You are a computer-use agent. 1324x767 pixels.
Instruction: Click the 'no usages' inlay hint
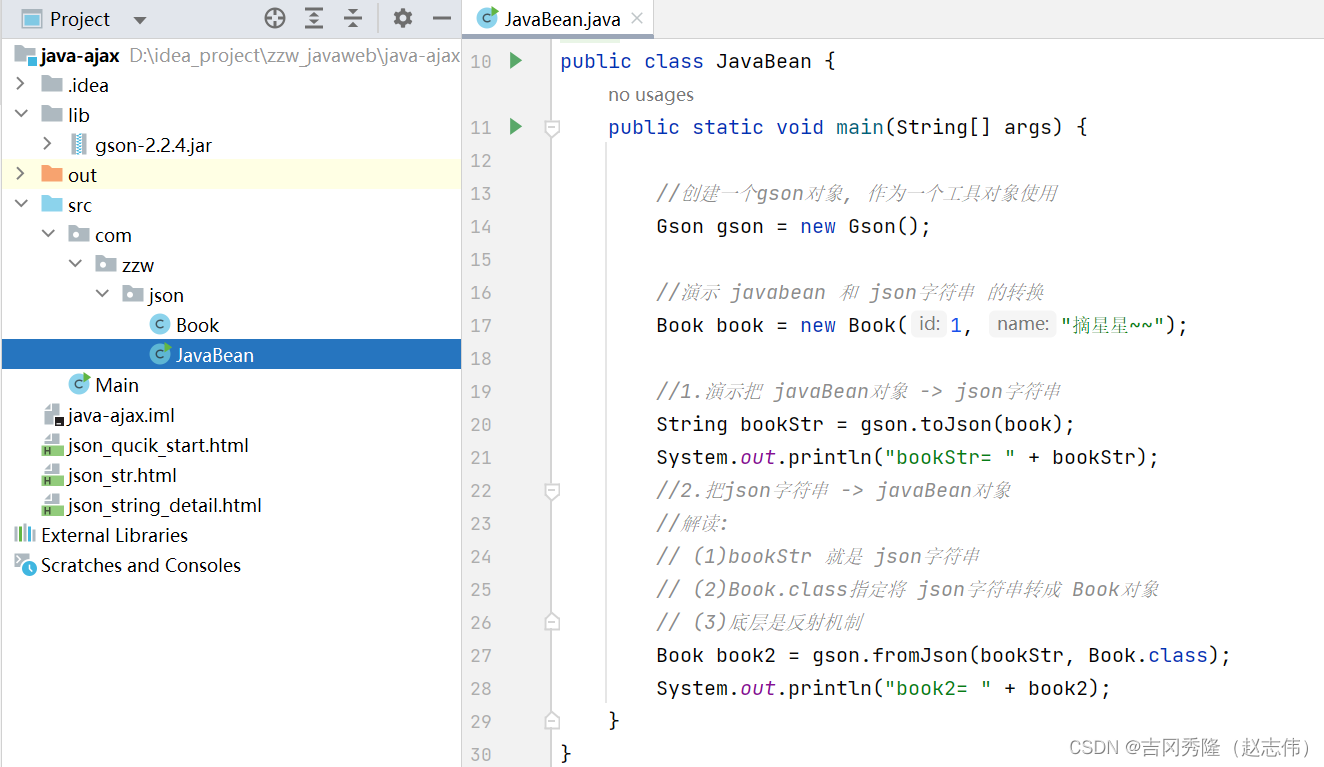pos(651,95)
